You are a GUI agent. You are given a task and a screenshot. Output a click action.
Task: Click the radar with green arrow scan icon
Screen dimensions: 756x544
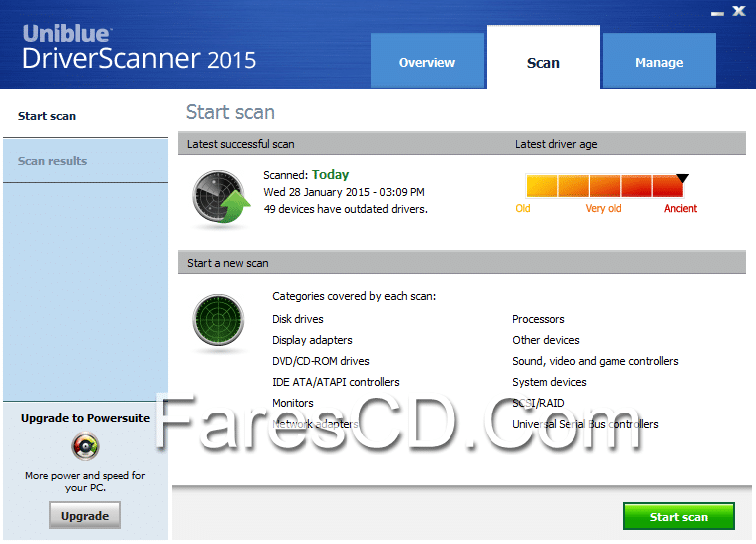point(221,197)
